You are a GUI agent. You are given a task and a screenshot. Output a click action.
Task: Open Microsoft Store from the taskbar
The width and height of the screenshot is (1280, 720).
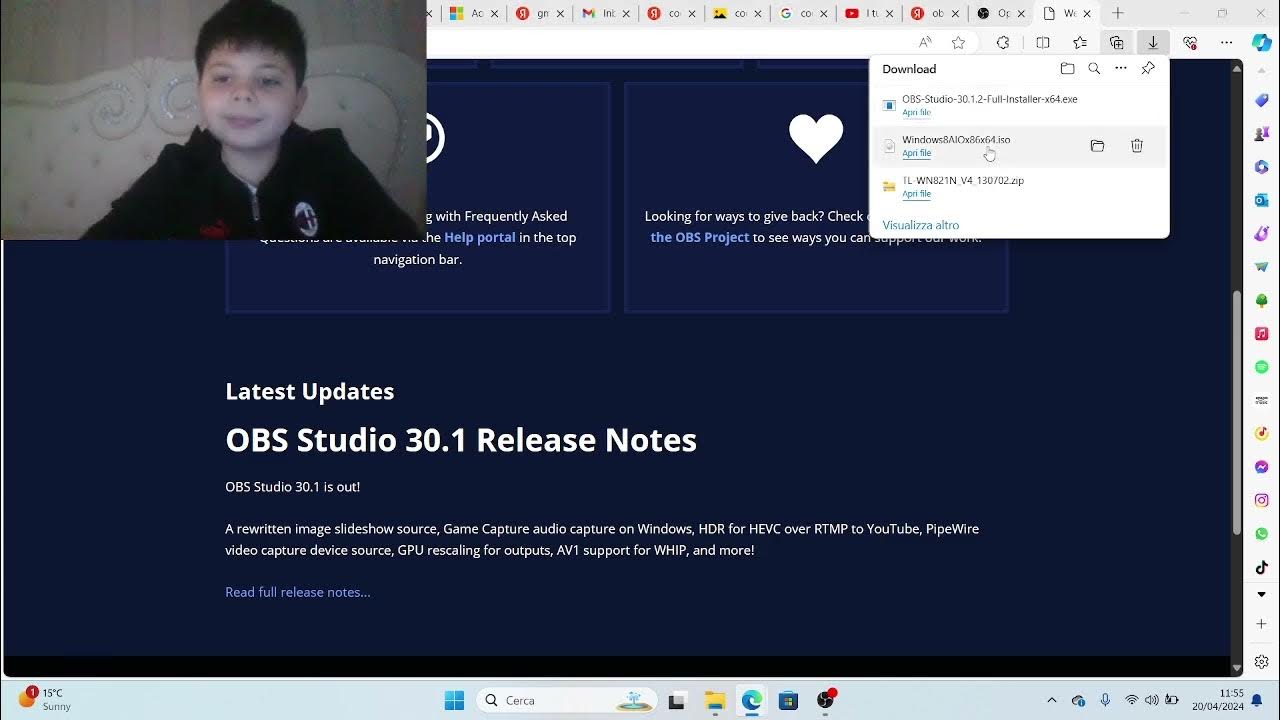[x=788, y=700]
